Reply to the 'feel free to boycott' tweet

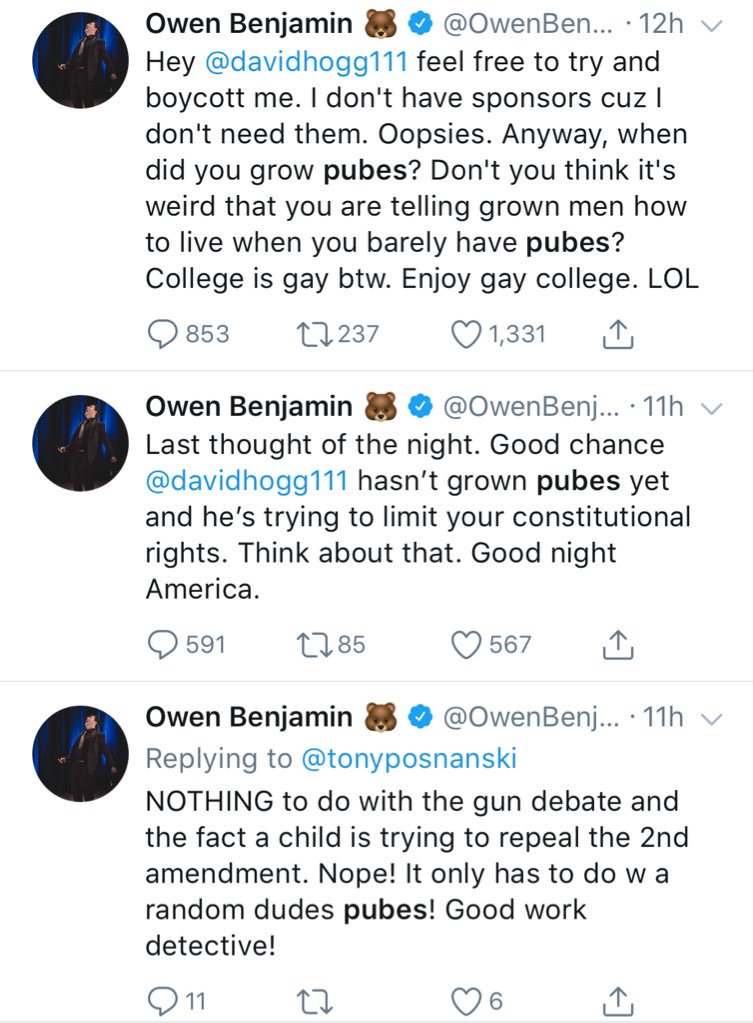pos(161,334)
